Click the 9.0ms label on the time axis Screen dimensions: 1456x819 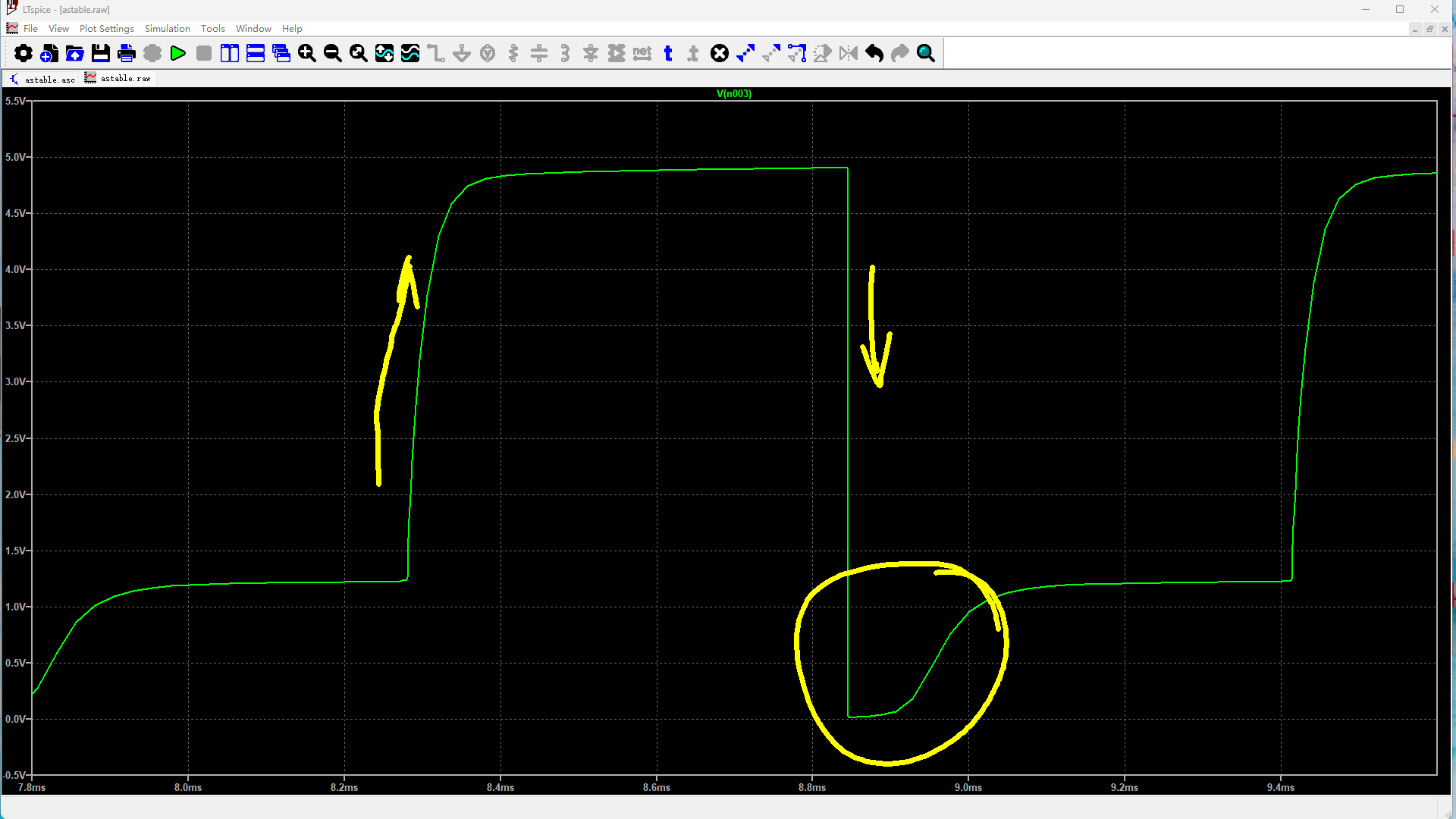point(968,788)
